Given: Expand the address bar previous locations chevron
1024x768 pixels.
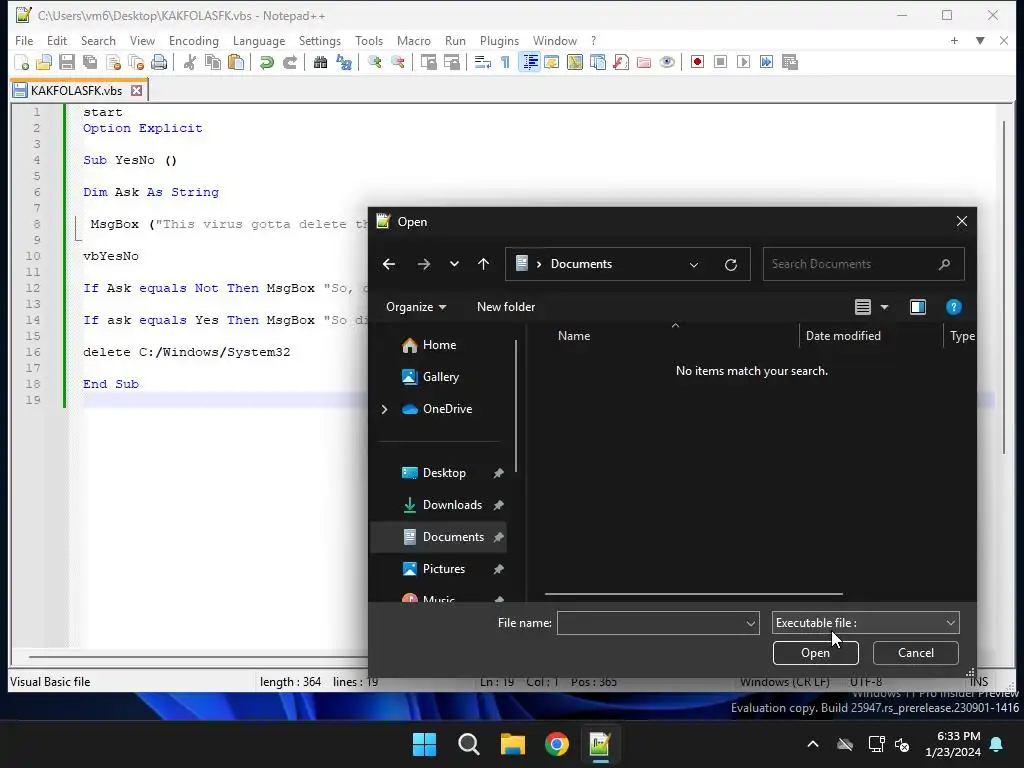Looking at the screenshot, I should point(694,264).
